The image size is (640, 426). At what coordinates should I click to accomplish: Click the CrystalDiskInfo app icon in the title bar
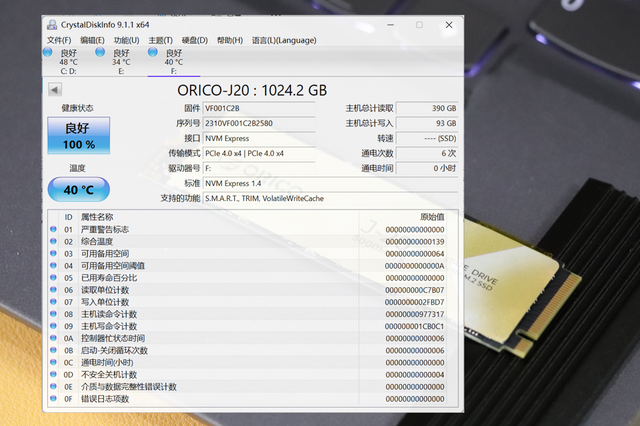point(52,25)
